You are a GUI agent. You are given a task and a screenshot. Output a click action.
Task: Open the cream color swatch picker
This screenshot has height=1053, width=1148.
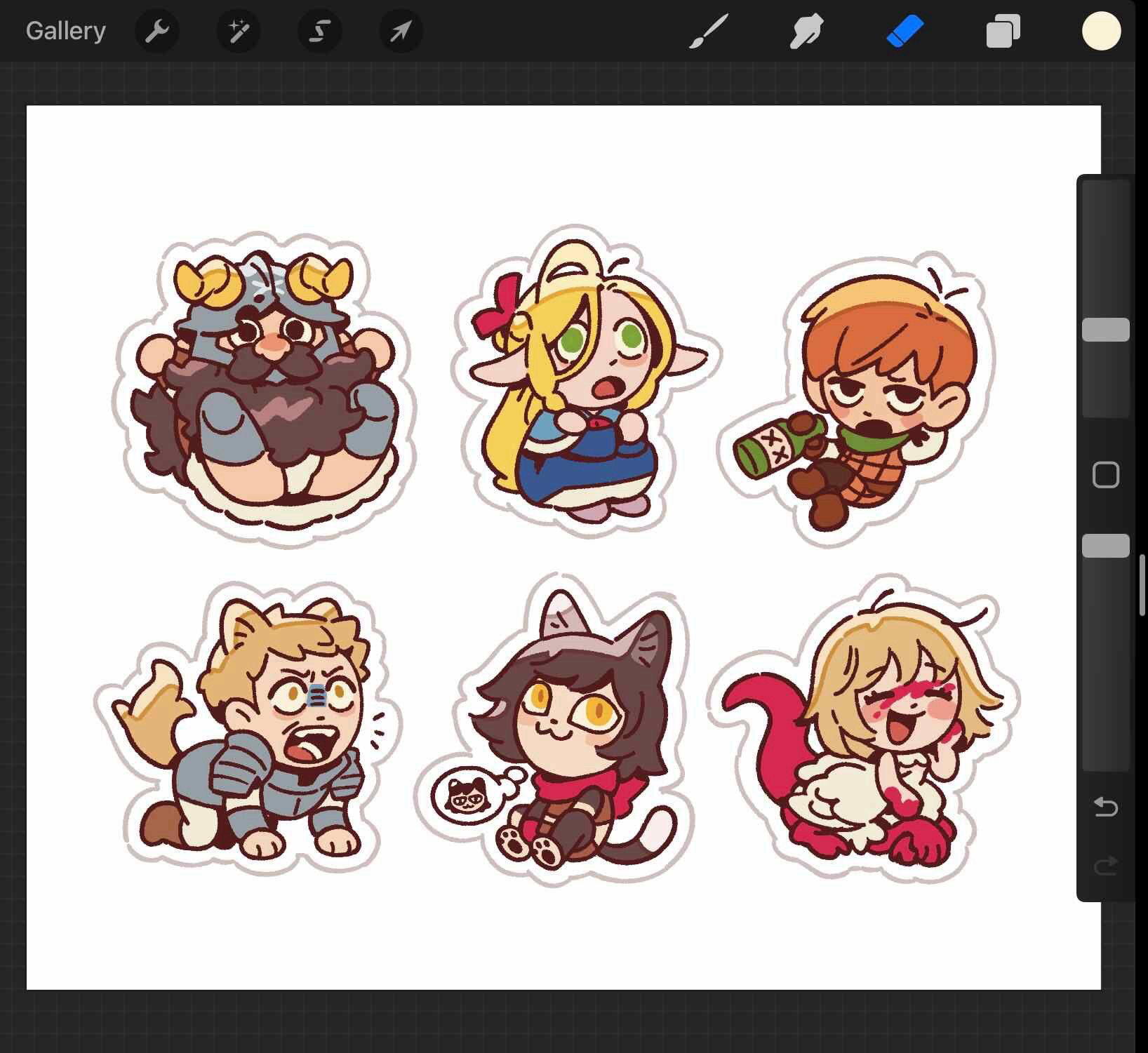(x=1101, y=32)
